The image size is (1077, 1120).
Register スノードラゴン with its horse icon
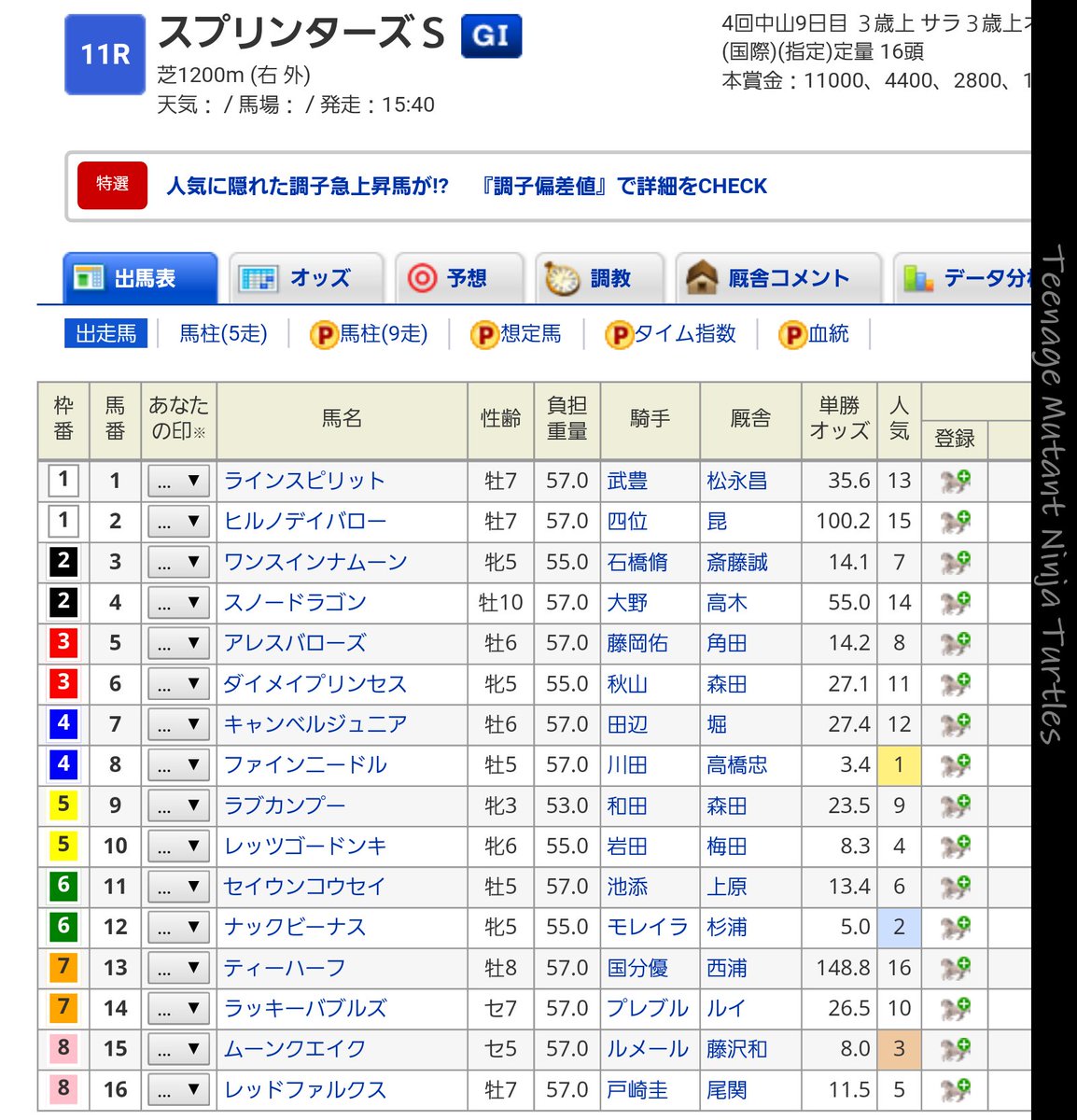tap(955, 603)
